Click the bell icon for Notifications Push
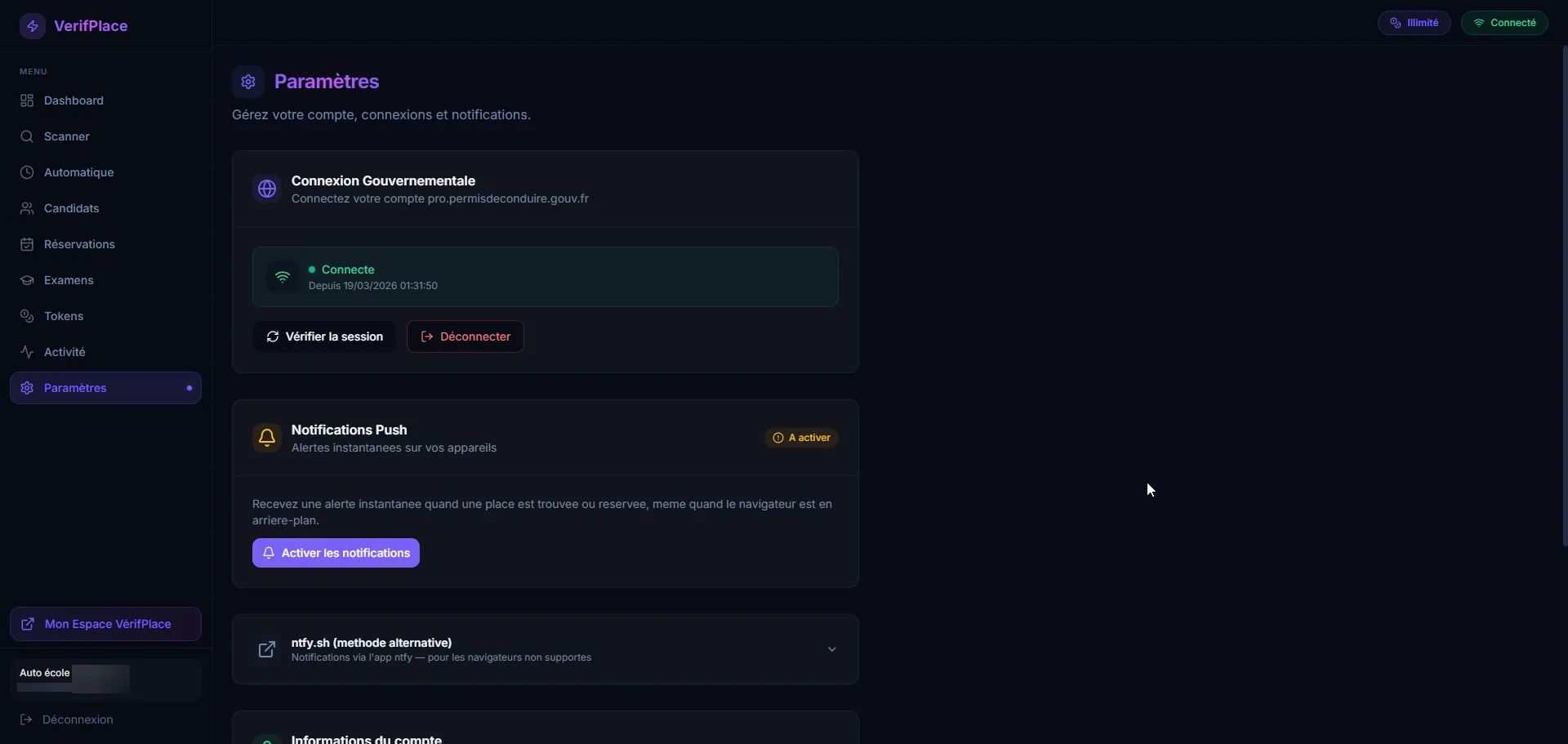 pos(267,438)
